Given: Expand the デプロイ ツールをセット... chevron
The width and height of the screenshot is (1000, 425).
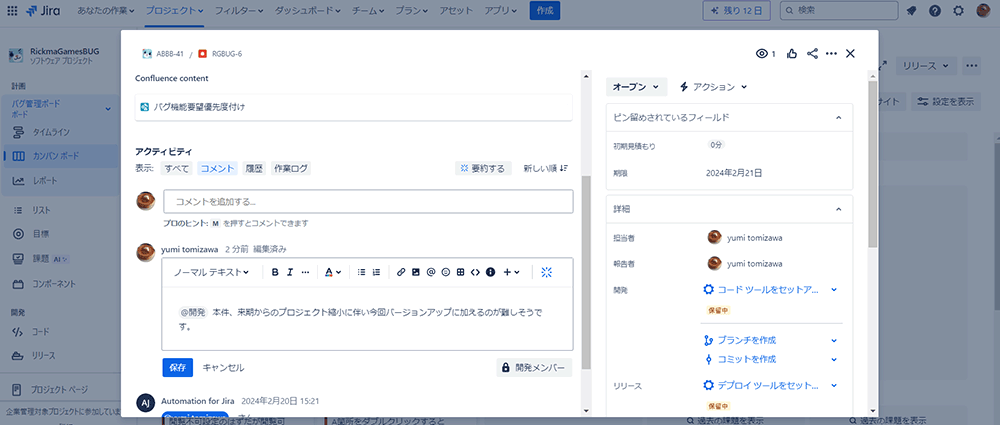Looking at the screenshot, I should [834, 385].
